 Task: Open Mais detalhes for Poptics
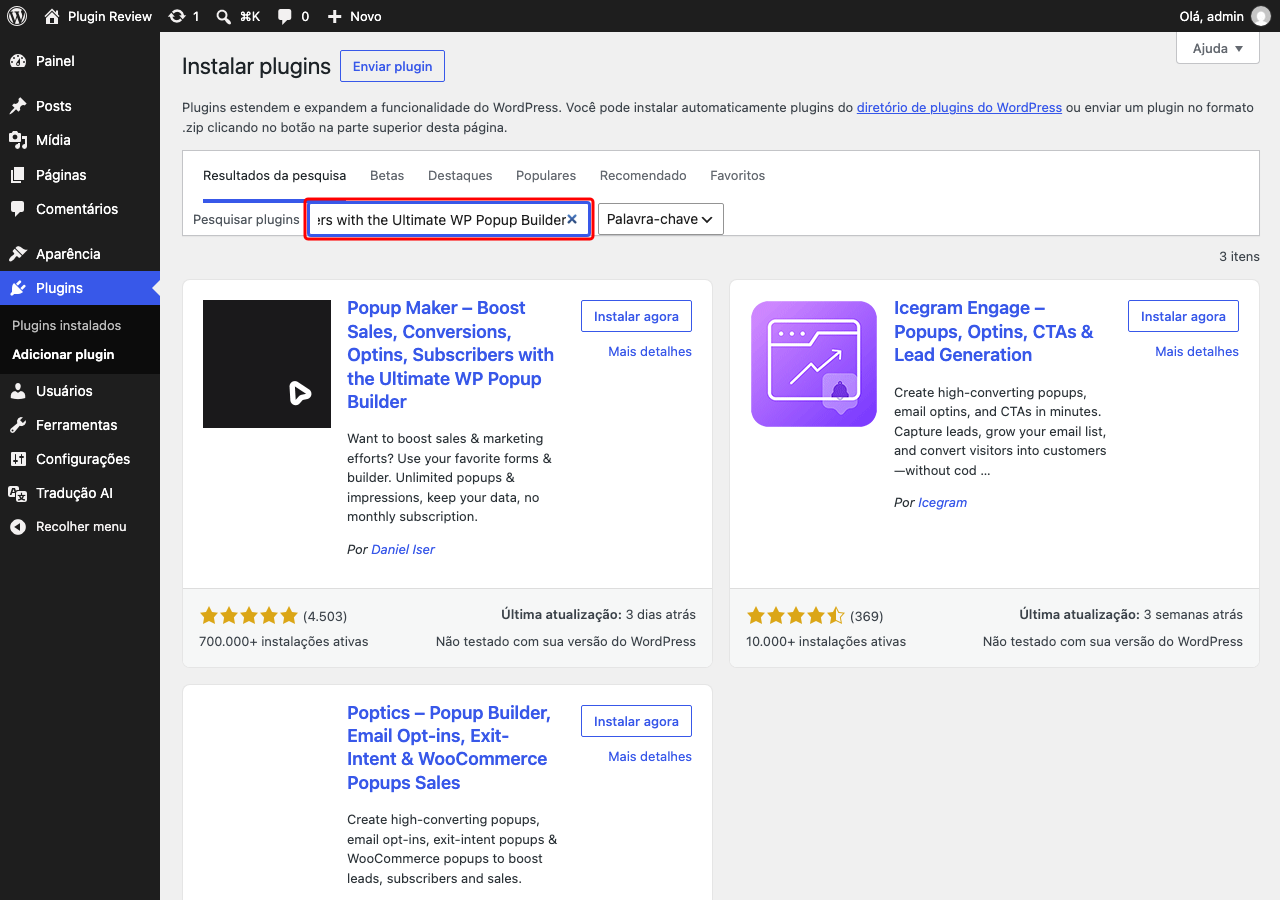click(x=650, y=757)
